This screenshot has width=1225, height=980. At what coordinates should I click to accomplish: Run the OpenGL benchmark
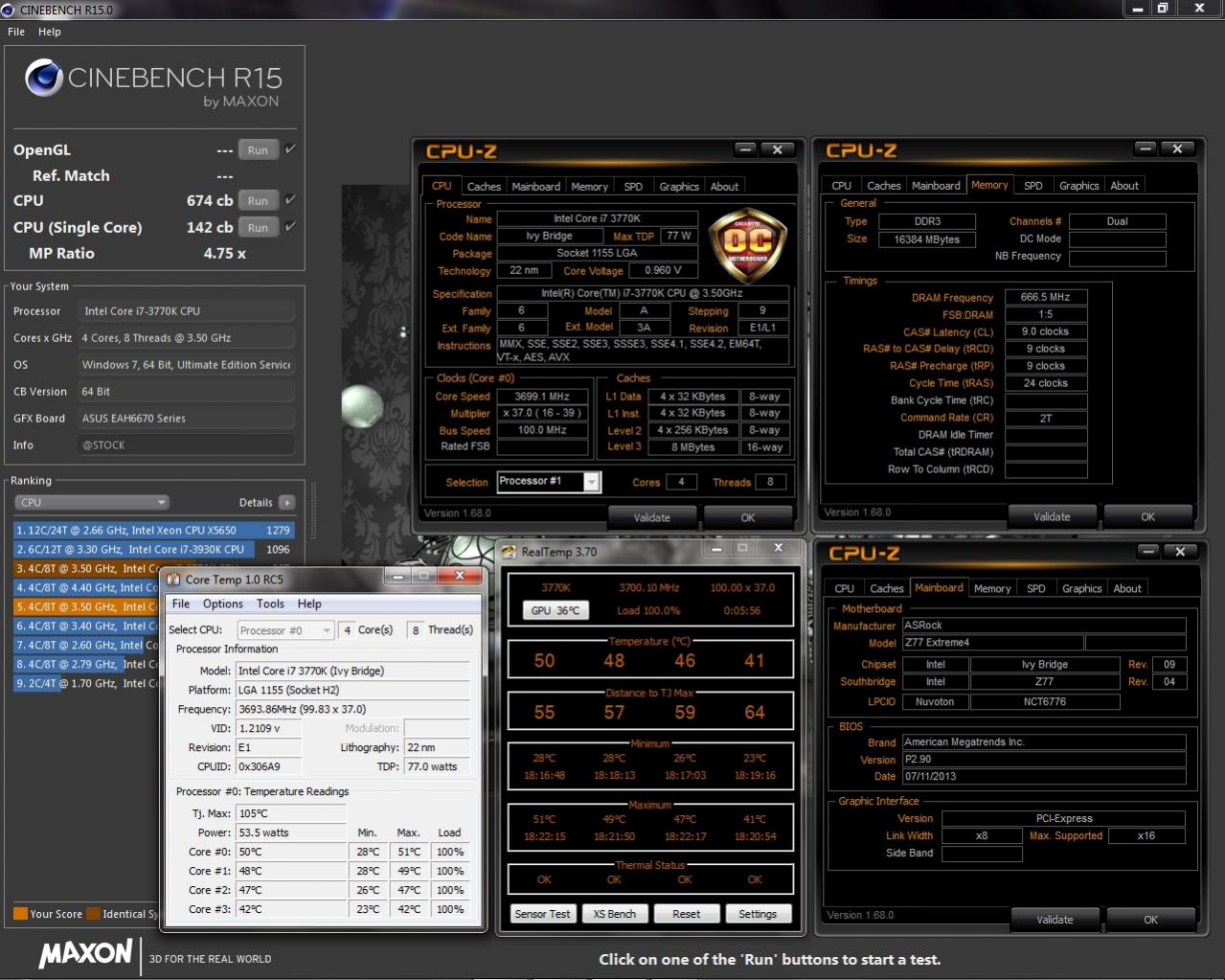click(258, 149)
